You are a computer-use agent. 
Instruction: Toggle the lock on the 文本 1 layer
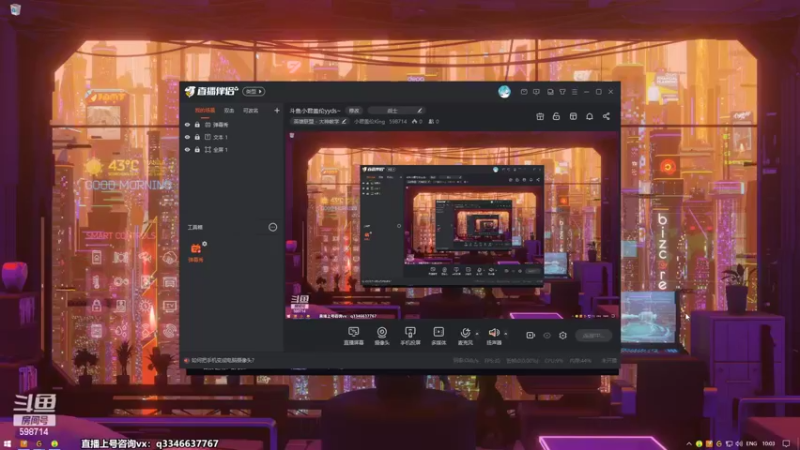coord(197,137)
